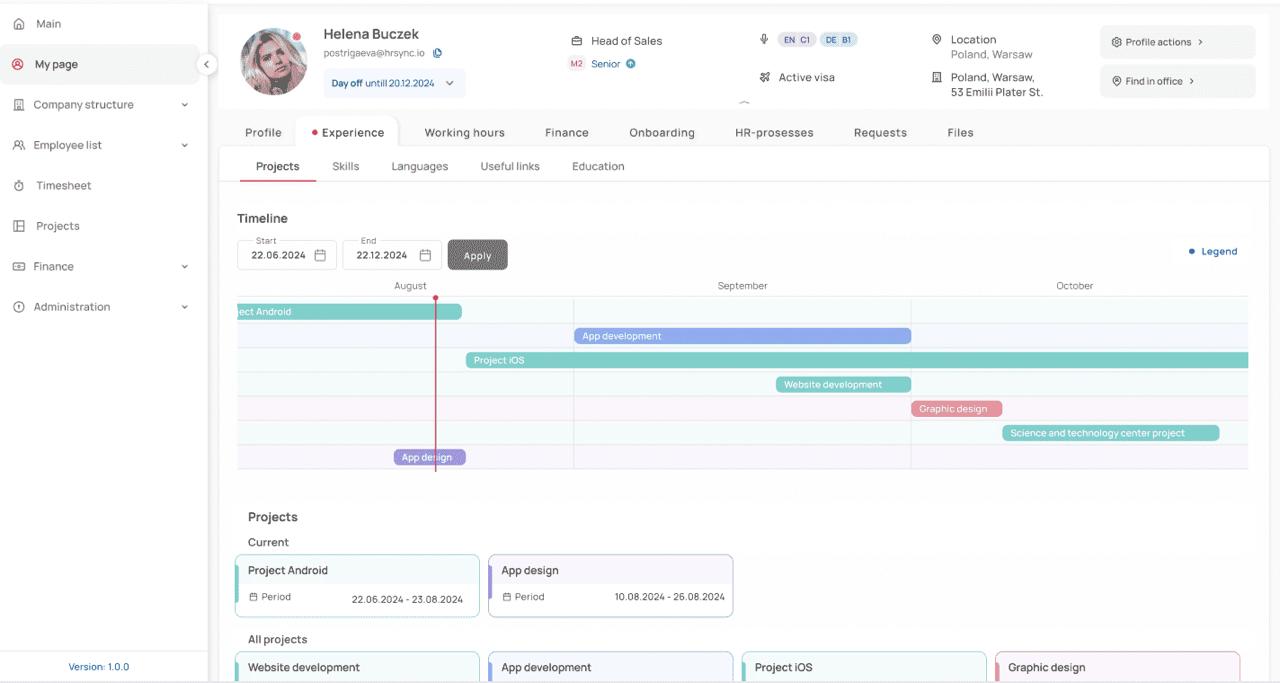Click info icon next to Senior
The height and width of the screenshot is (683, 1280).
coord(631,64)
